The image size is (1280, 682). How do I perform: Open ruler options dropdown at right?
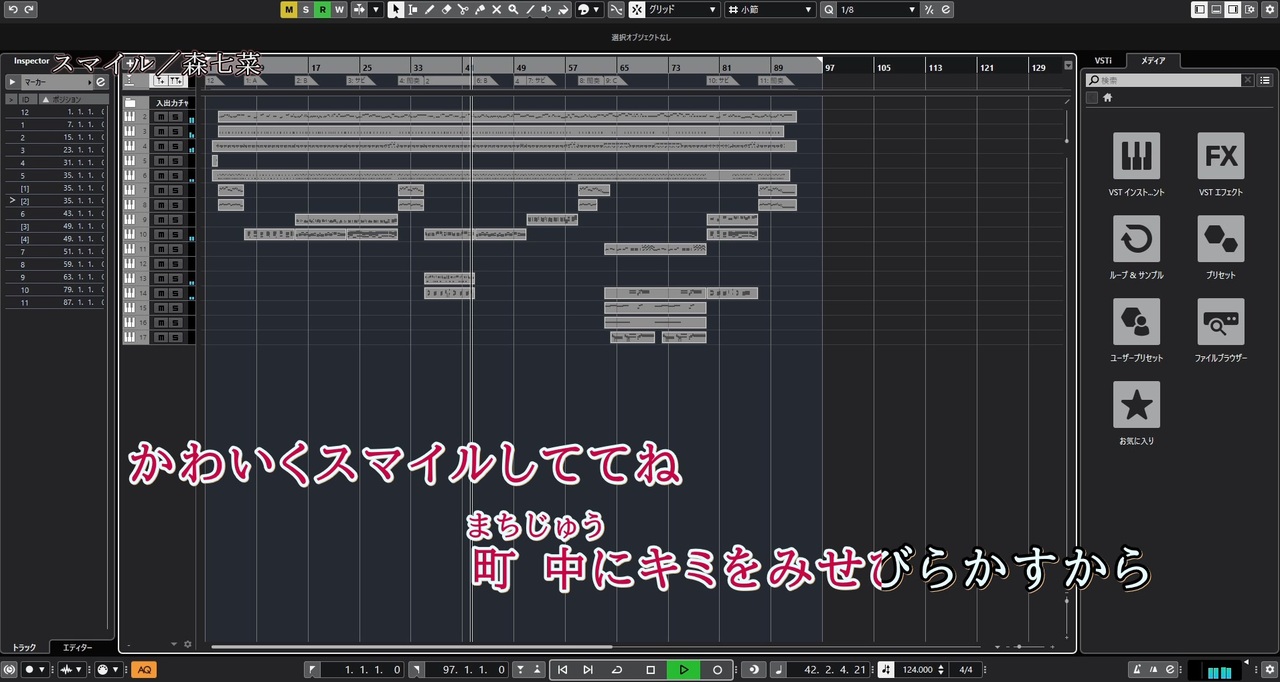click(x=1067, y=66)
